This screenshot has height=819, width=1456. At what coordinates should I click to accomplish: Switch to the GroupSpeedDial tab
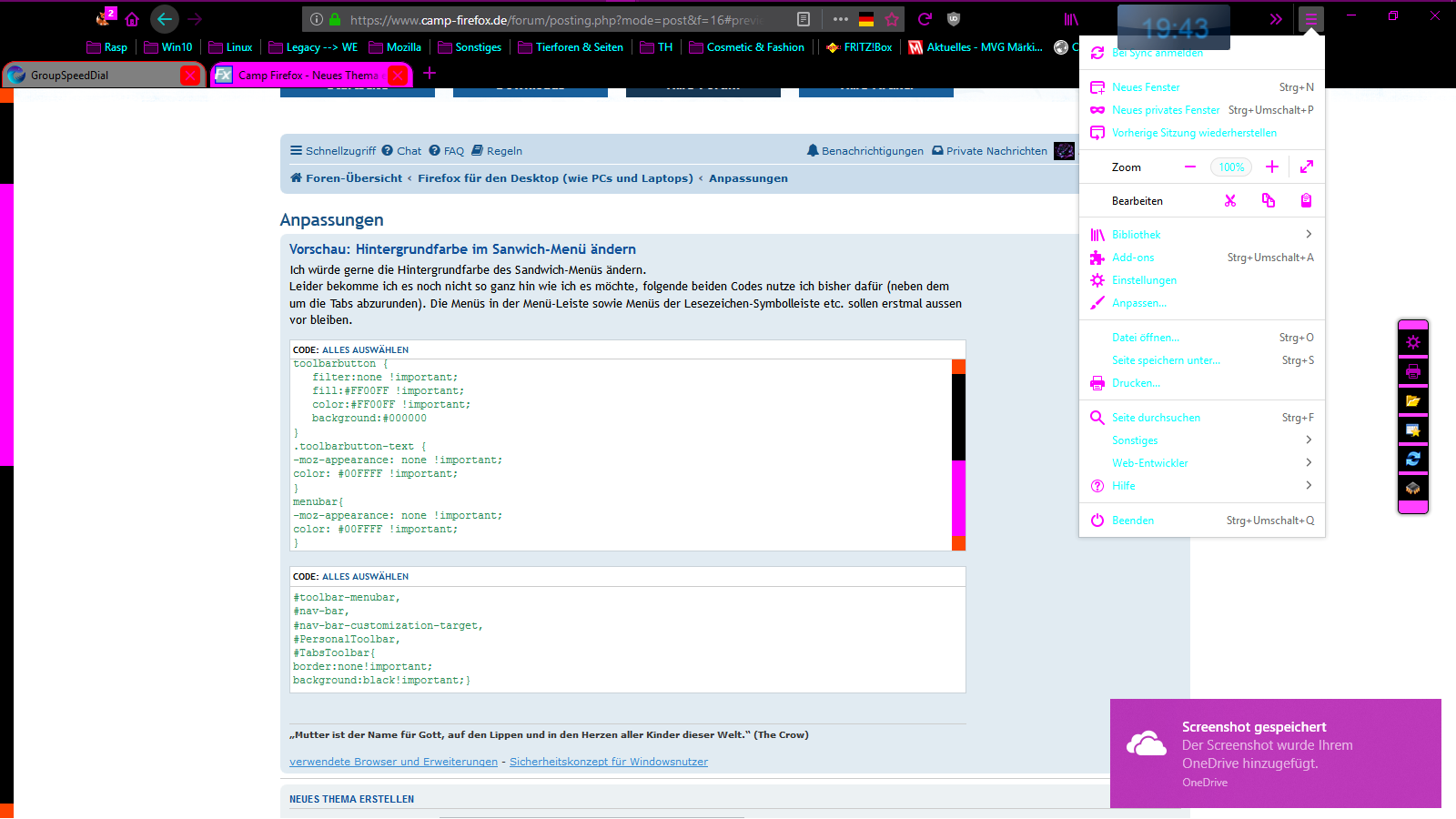pos(91,75)
